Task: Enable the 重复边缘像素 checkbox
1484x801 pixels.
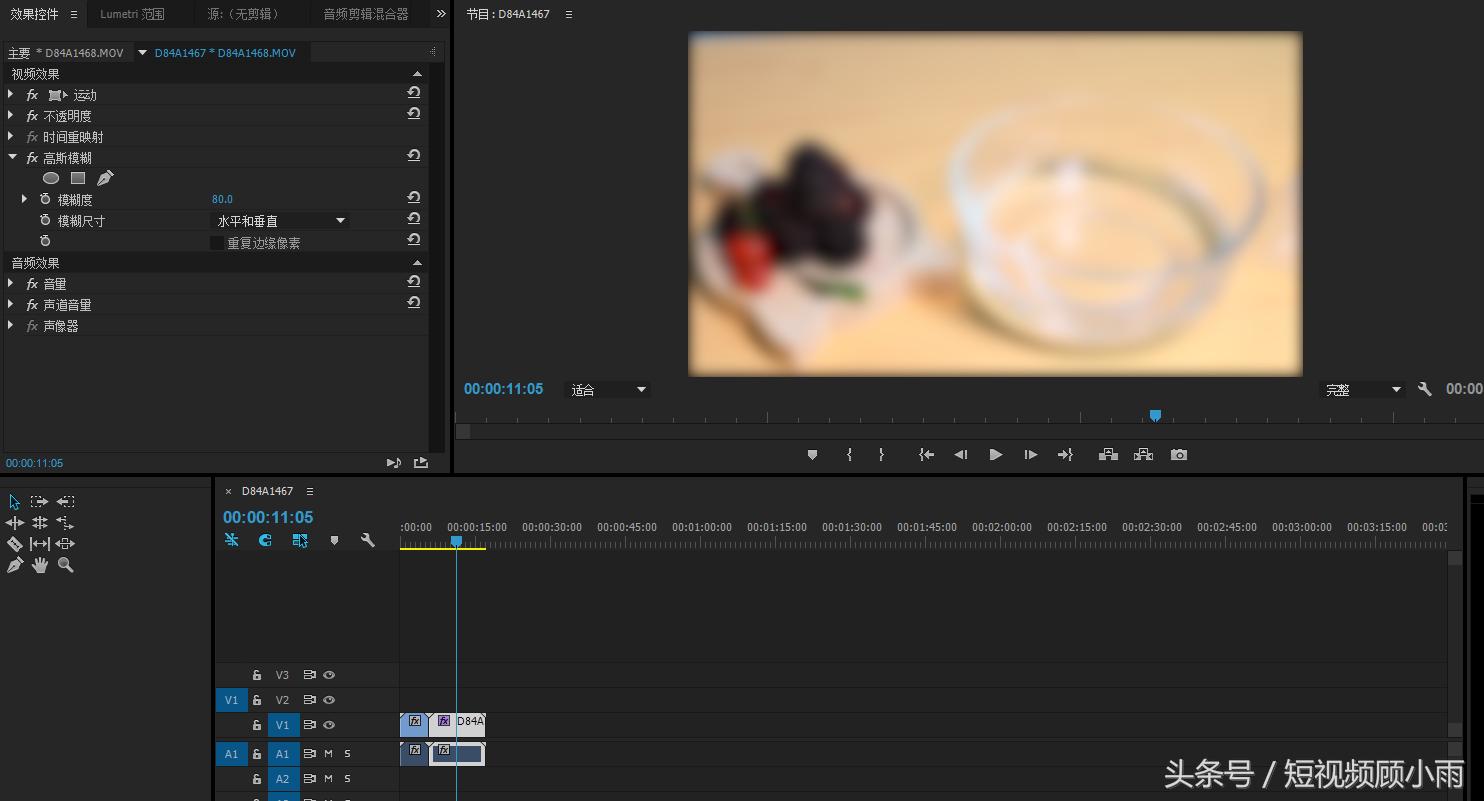Action: coord(217,243)
